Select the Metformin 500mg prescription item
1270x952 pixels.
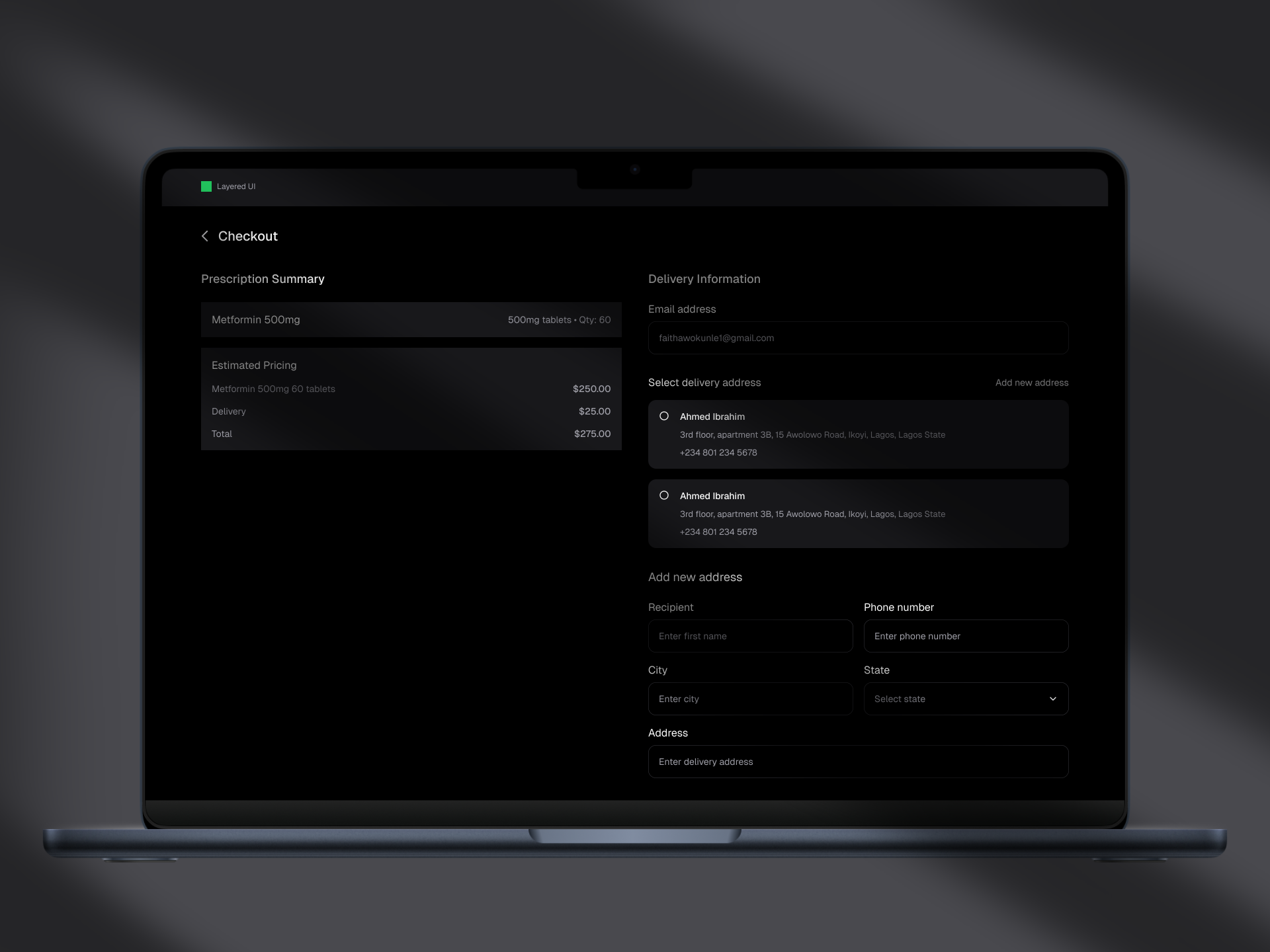[x=411, y=319]
